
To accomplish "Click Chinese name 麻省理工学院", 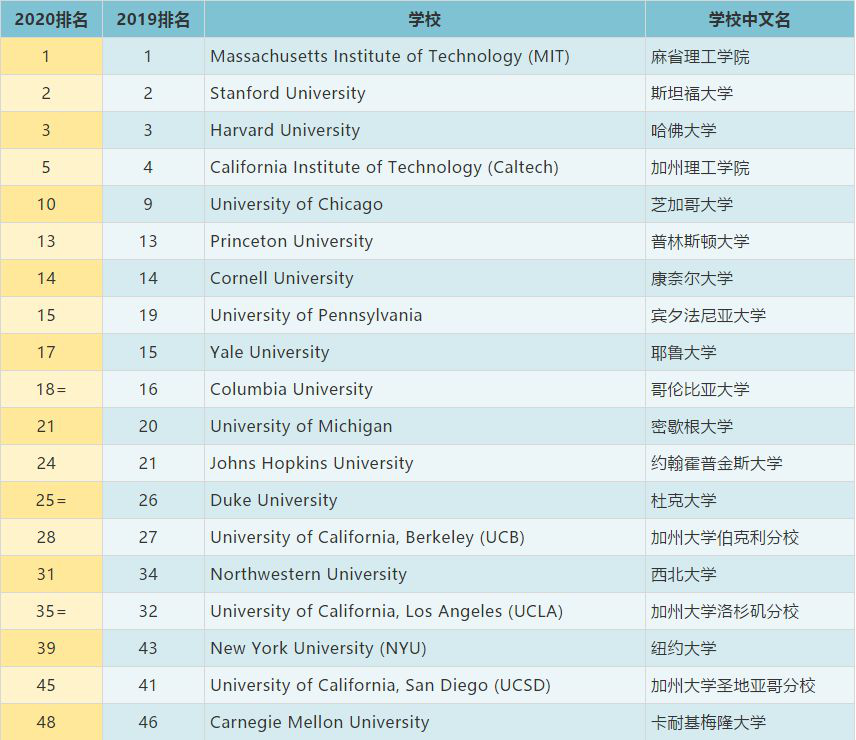I will pyautogui.click(x=700, y=57).
